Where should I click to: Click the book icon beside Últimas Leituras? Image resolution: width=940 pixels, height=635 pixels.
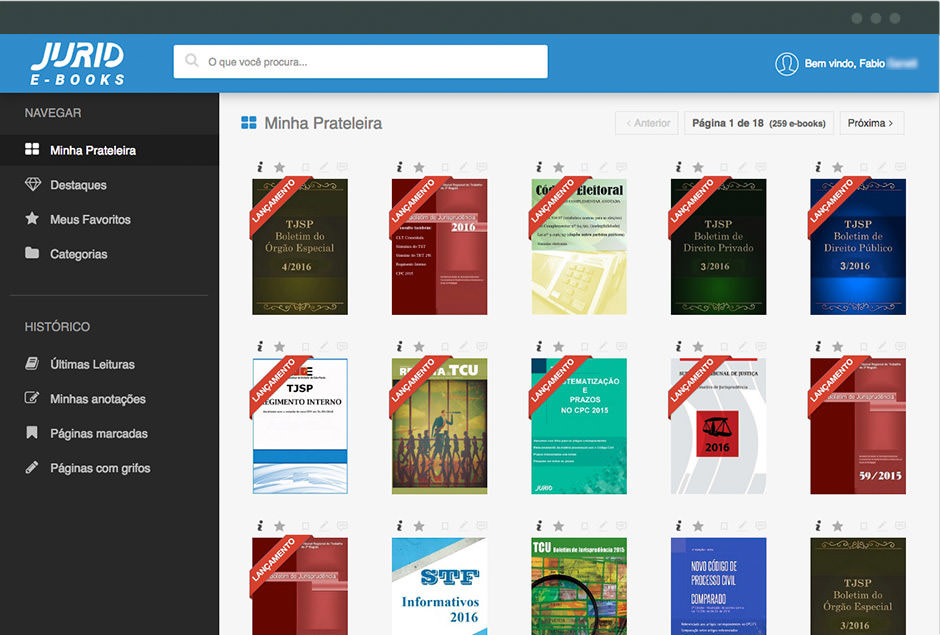(32, 364)
